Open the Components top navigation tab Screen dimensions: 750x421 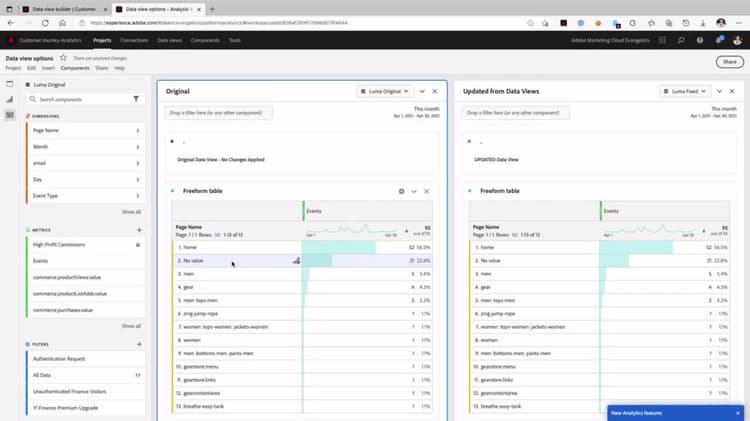[205, 40]
